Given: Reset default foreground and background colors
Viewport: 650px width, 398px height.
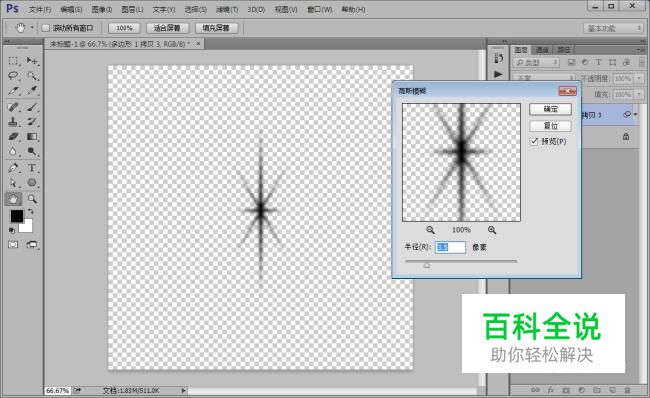Looking at the screenshot, I should (12, 231).
